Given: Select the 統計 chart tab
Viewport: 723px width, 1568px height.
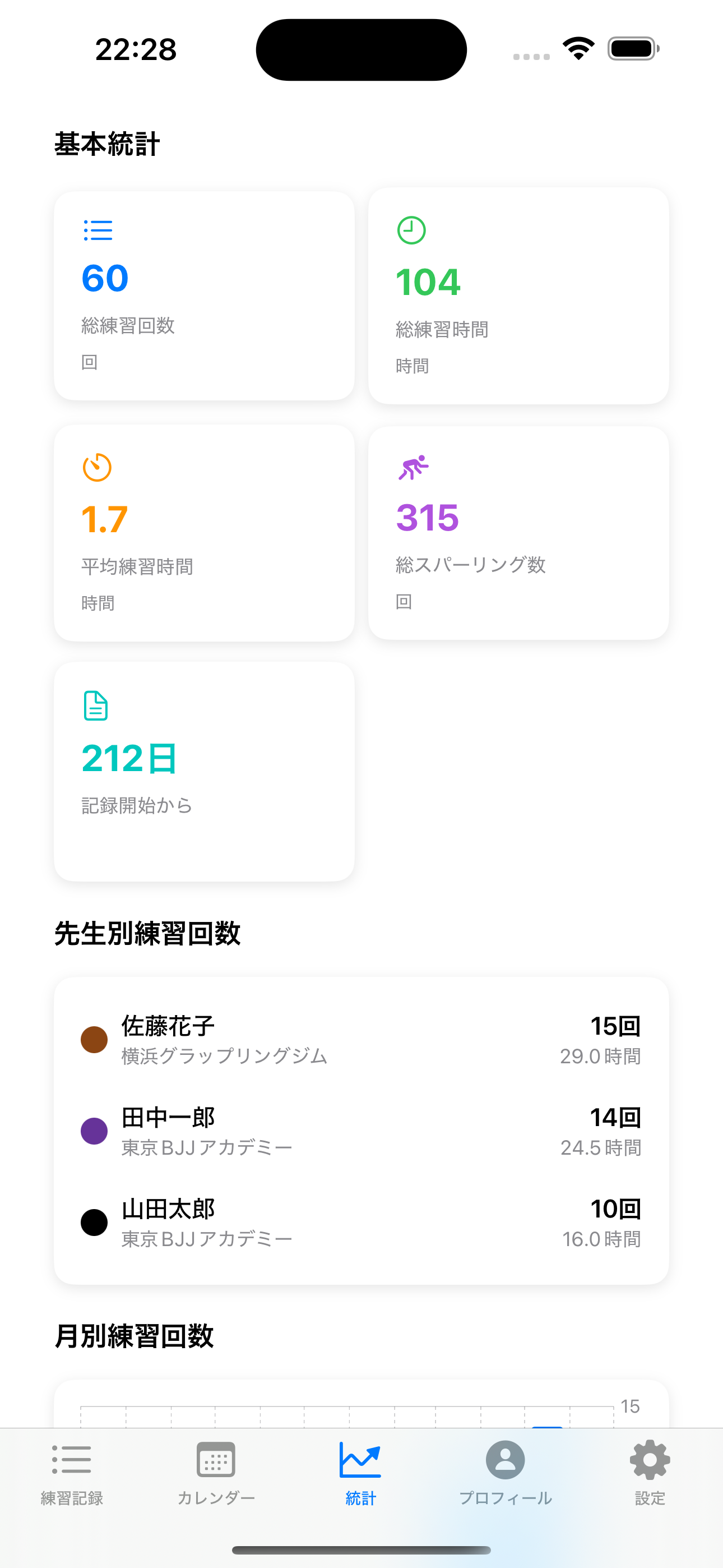Looking at the screenshot, I should (360, 1472).
